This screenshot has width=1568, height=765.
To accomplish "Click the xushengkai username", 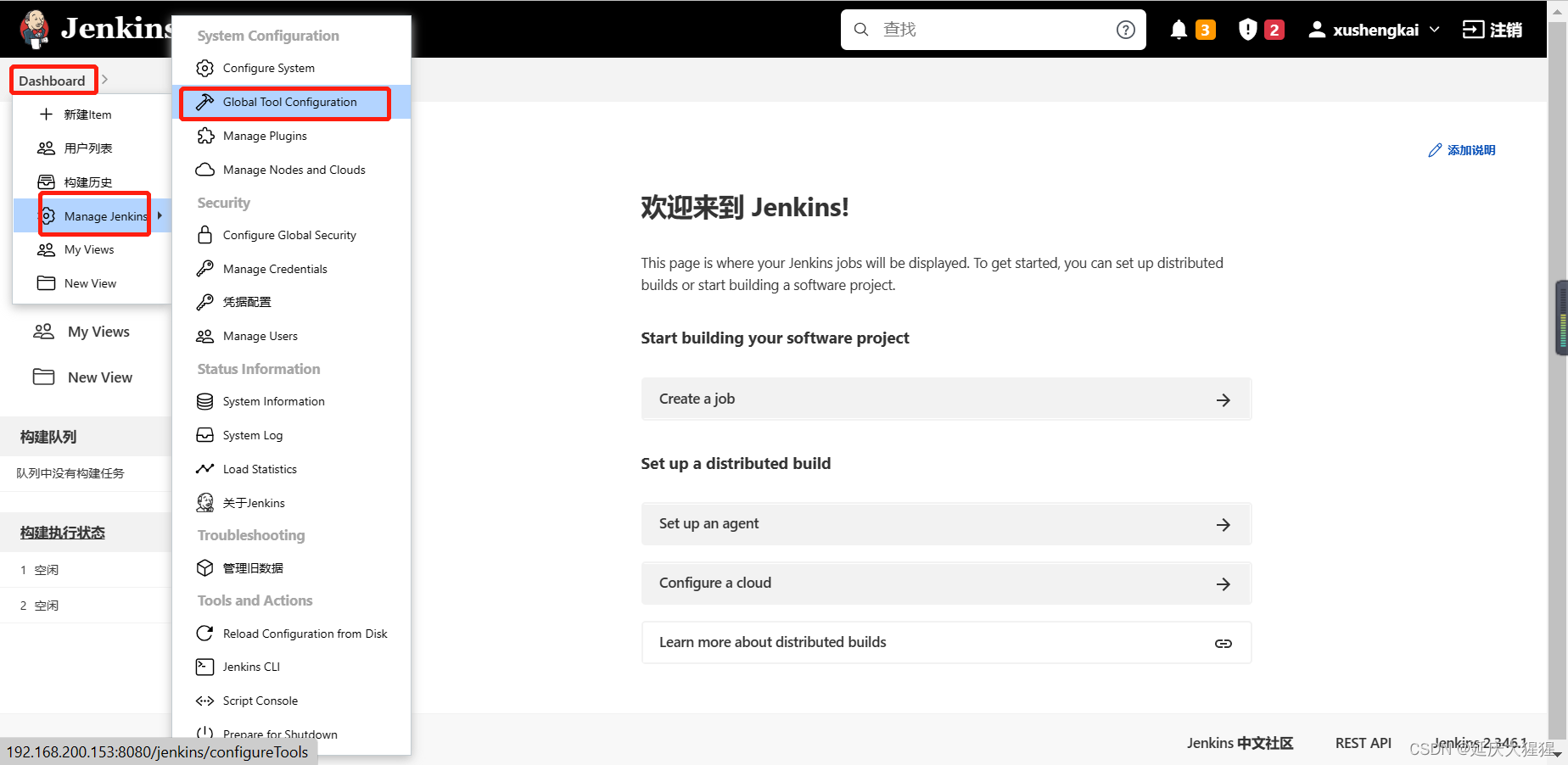I will (1375, 30).
